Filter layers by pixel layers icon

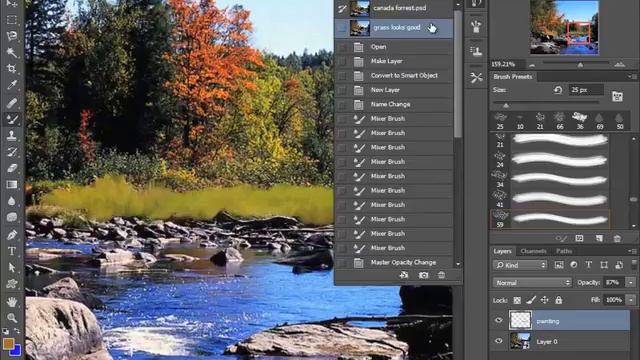click(x=559, y=265)
